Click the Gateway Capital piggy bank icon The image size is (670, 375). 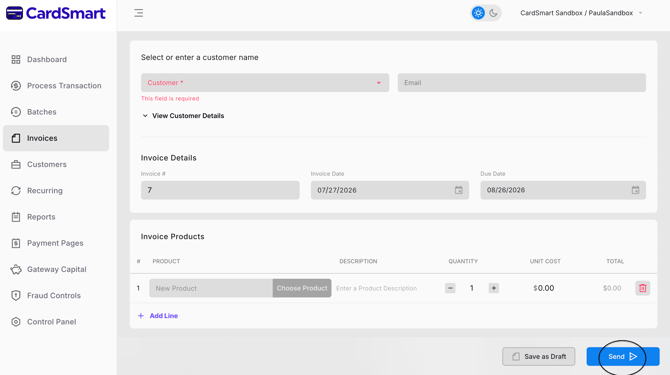(16, 270)
